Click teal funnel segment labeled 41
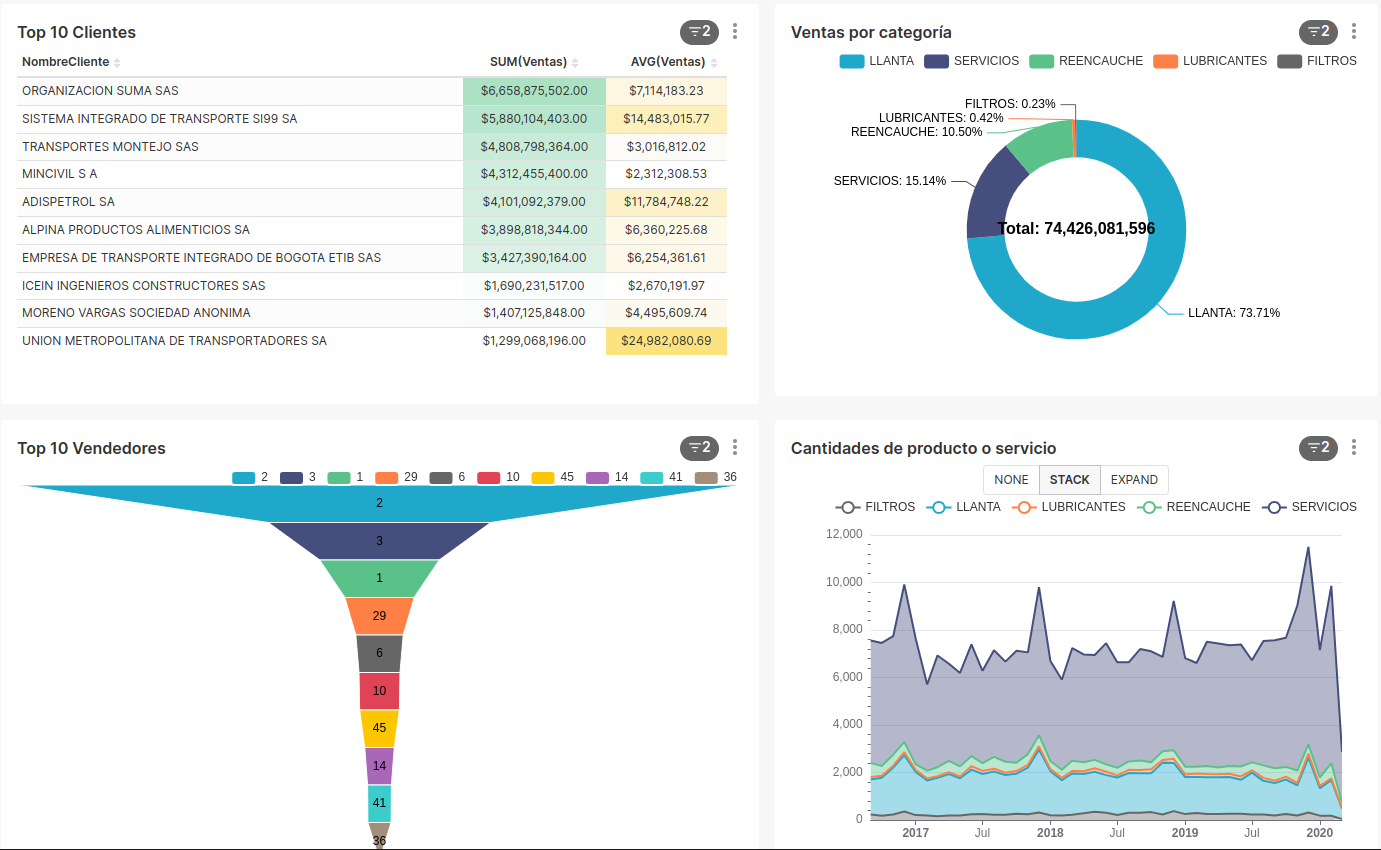1381x850 pixels. (379, 803)
